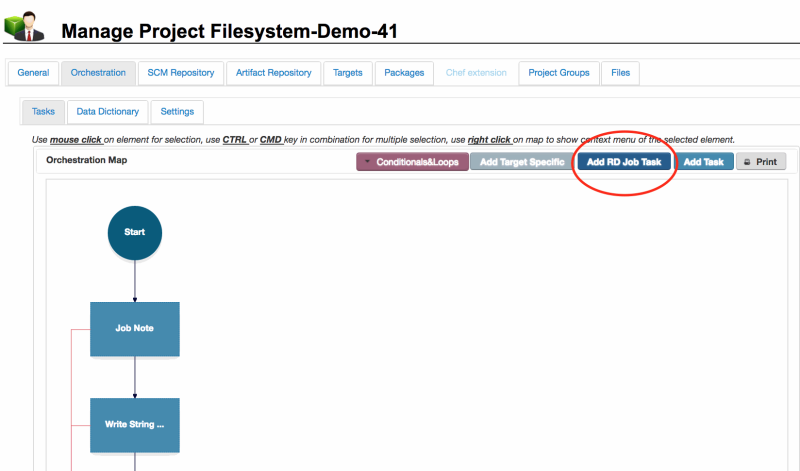Select the Job Note task node

[135, 328]
